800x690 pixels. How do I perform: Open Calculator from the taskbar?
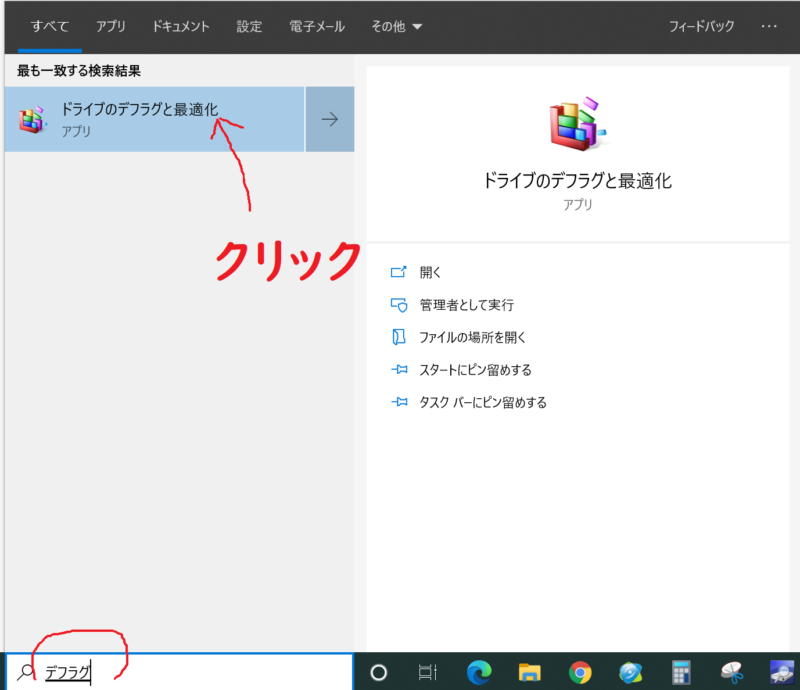[681, 672]
